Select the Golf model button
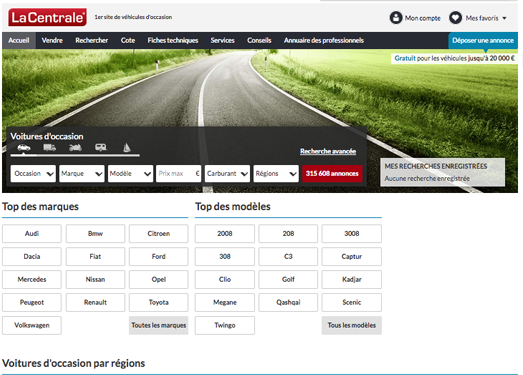 coord(288,280)
